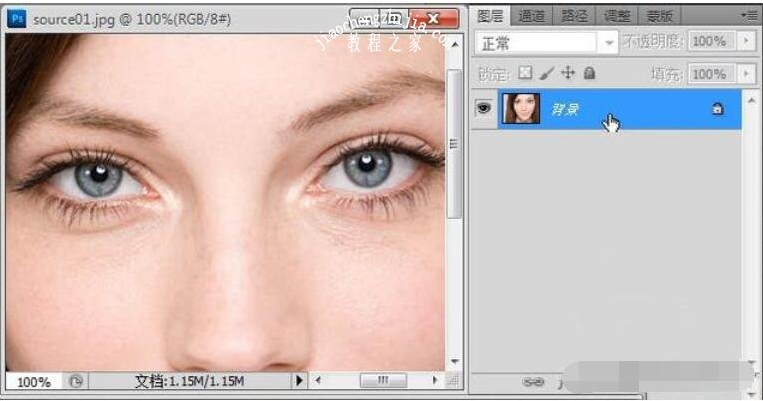Click the window resize grip corner

[x=454, y=381]
